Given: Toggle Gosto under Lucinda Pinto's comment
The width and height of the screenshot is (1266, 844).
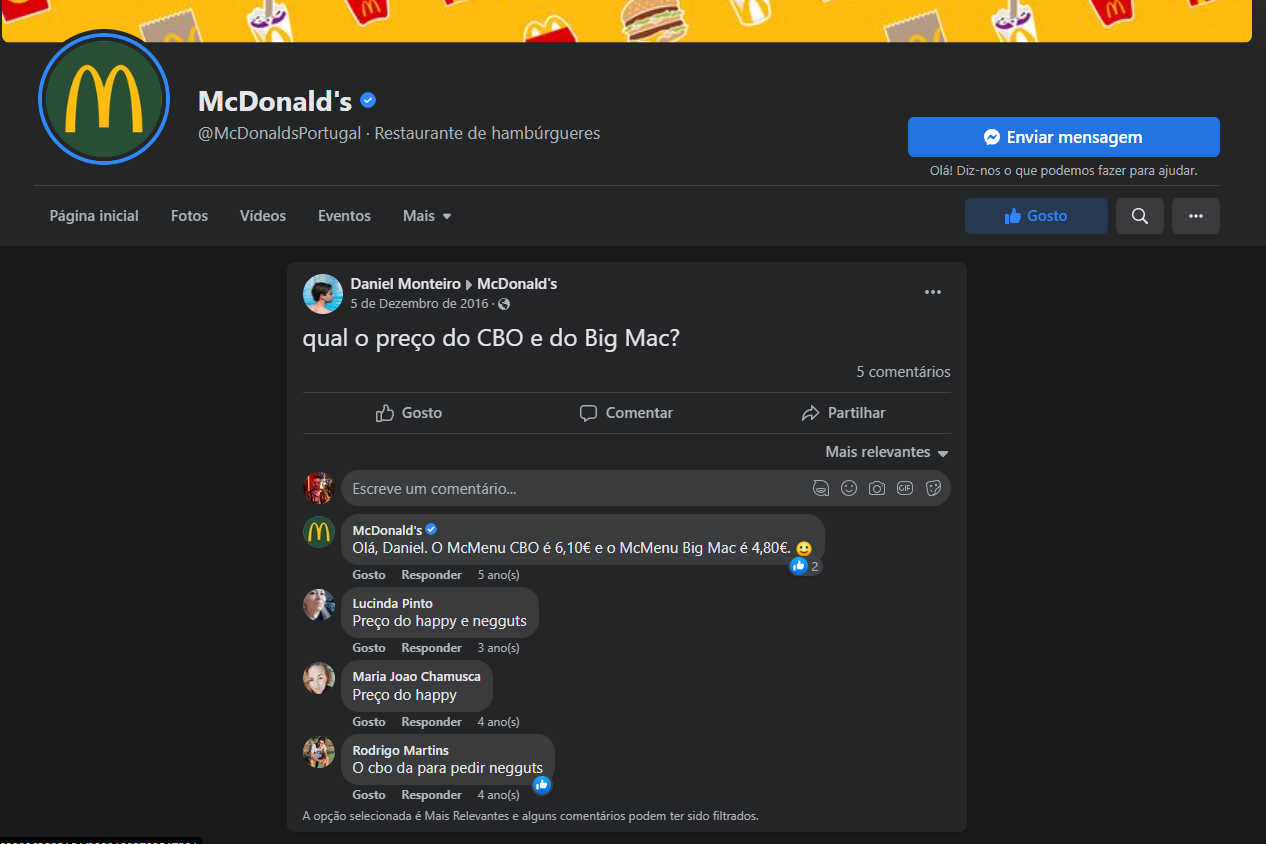Looking at the screenshot, I should click(368, 648).
